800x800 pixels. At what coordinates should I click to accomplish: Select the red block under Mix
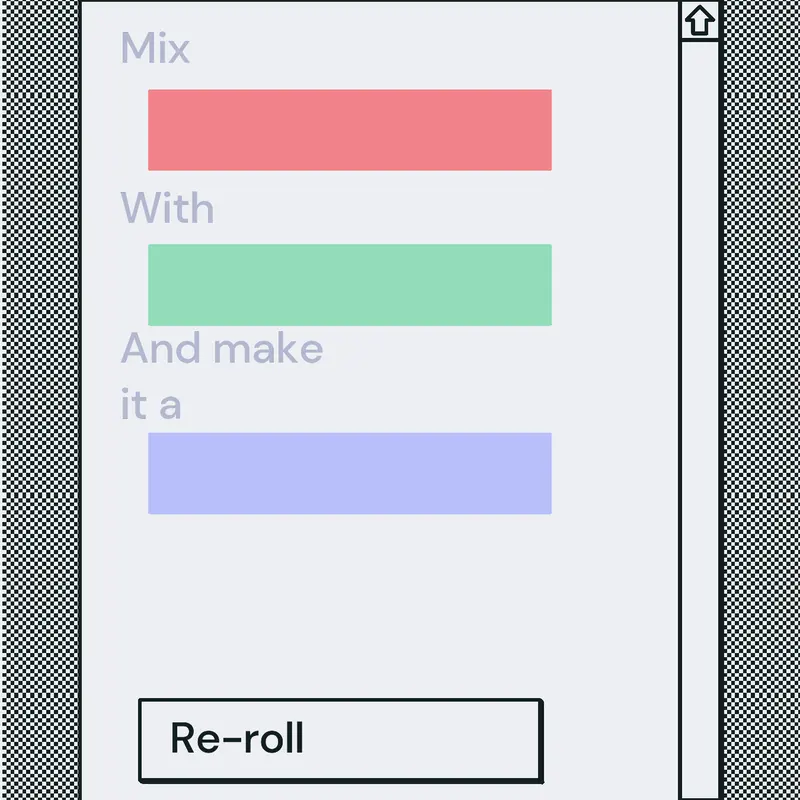(349, 130)
